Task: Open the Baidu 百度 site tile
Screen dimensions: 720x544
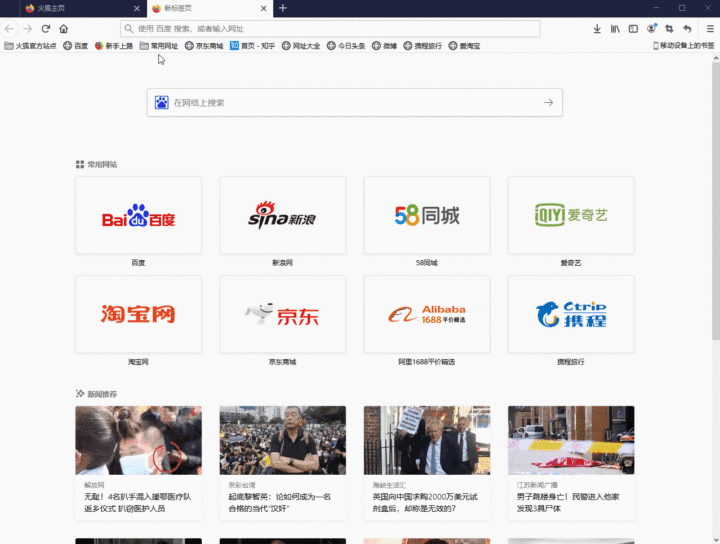Action: (x=138, y=215)
